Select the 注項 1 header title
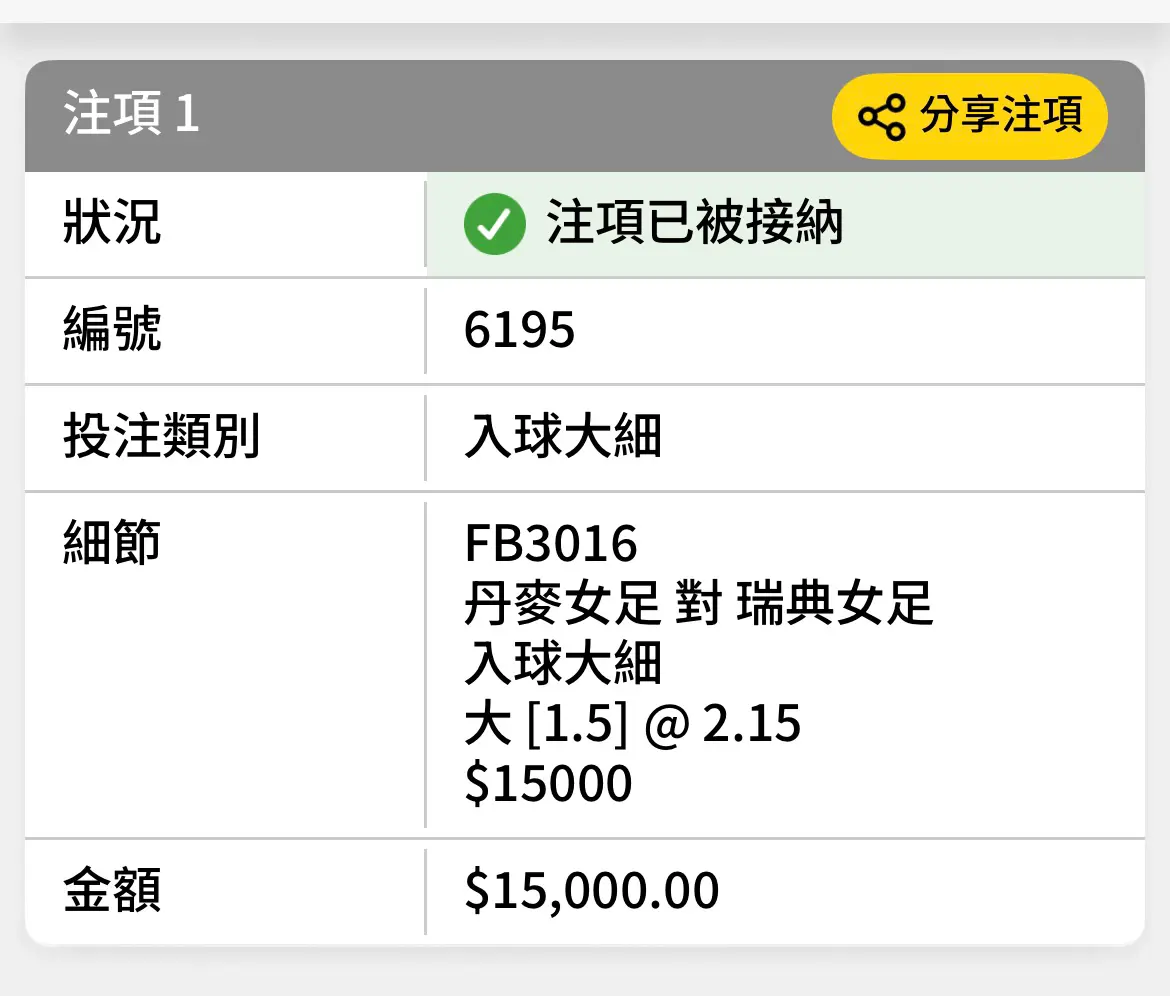 [132, 113]
